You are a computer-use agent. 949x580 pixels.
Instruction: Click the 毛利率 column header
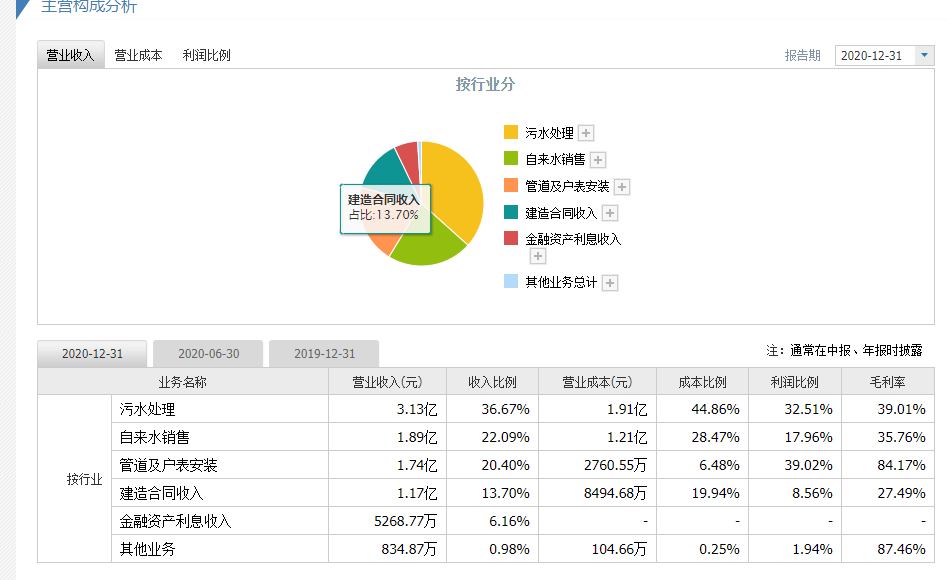coord(887,382)
